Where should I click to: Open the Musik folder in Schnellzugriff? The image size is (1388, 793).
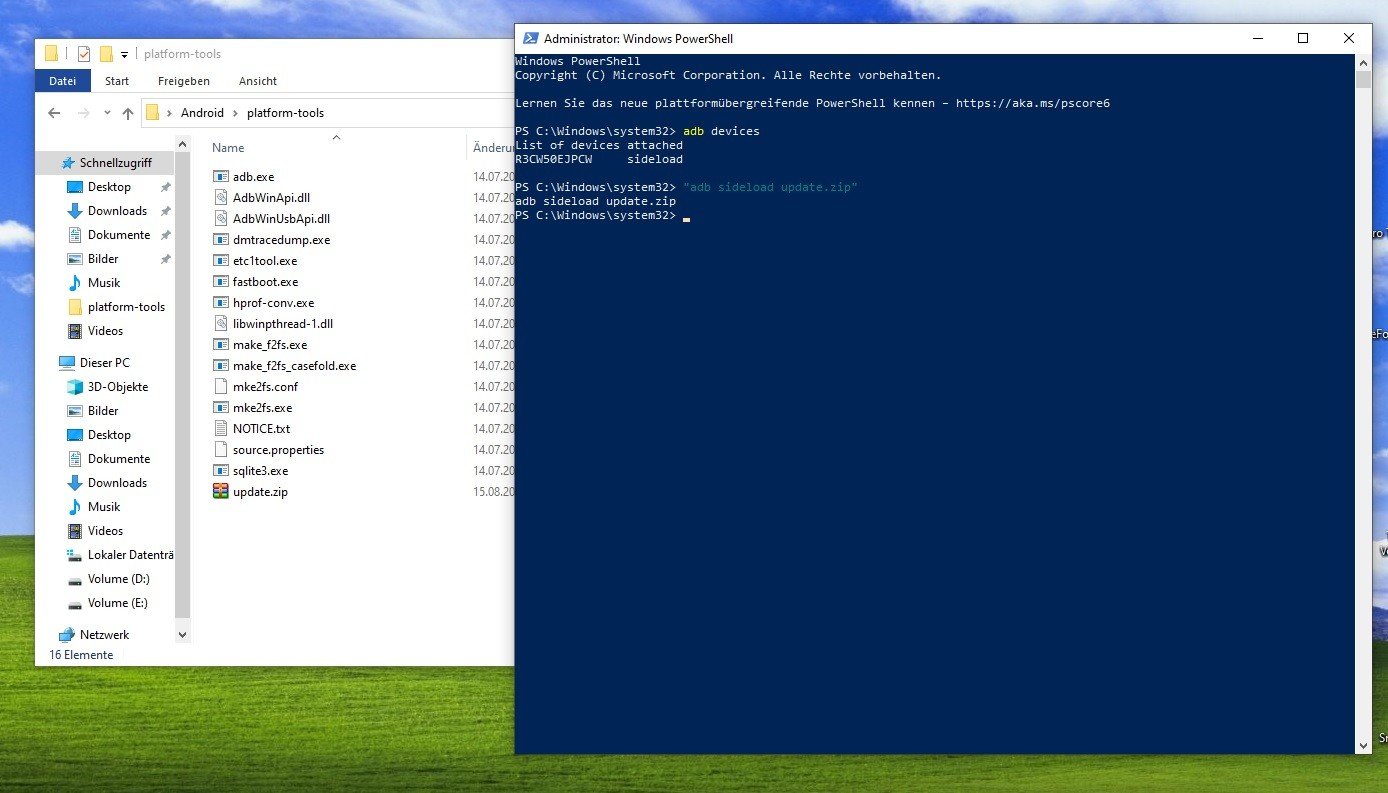[x=103, y=283]
